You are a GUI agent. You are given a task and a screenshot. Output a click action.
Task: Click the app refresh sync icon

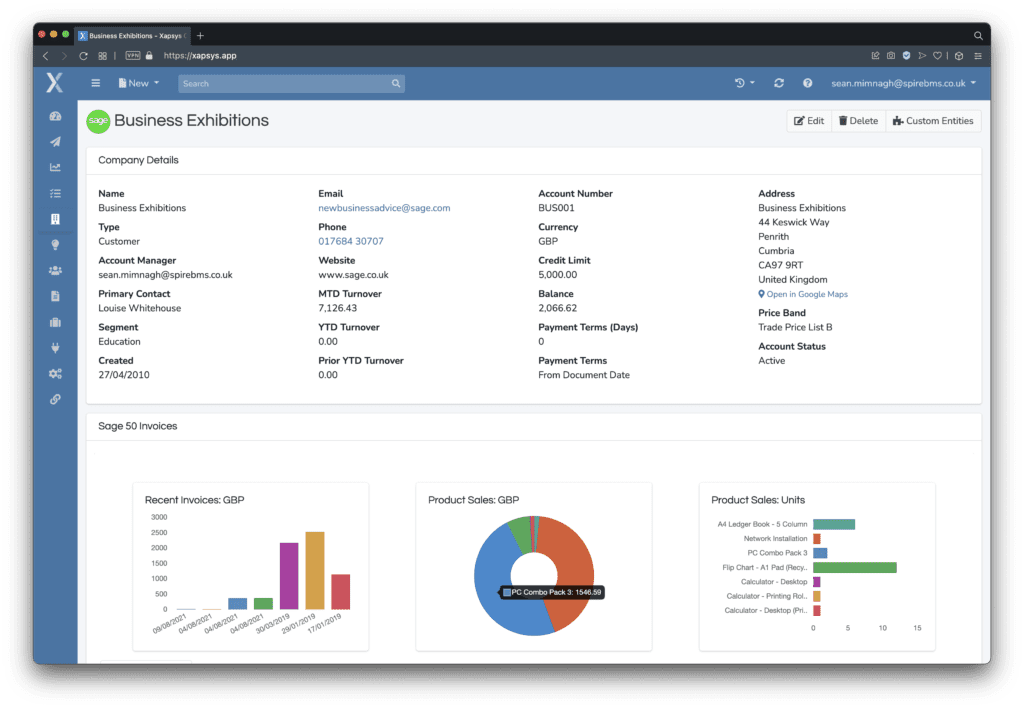click(x=778, y=83)
